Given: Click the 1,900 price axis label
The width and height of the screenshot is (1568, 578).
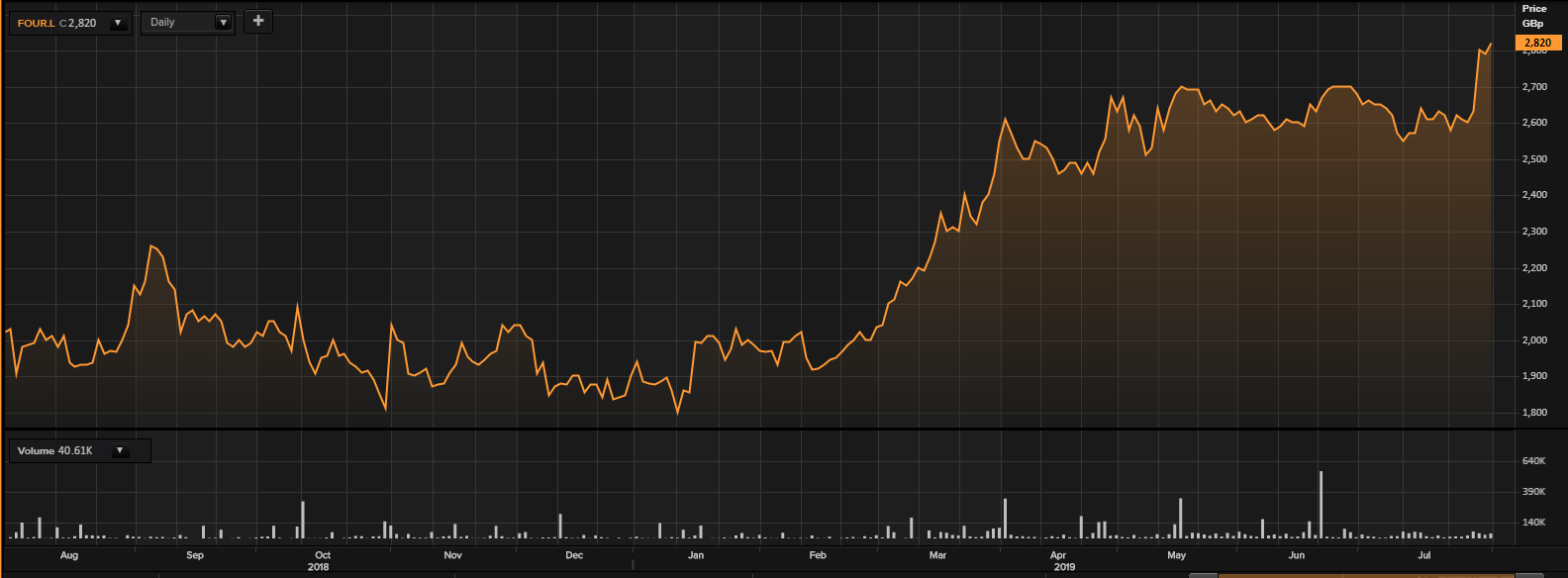Looking at the screenshot, I should tap(1534, 376).
